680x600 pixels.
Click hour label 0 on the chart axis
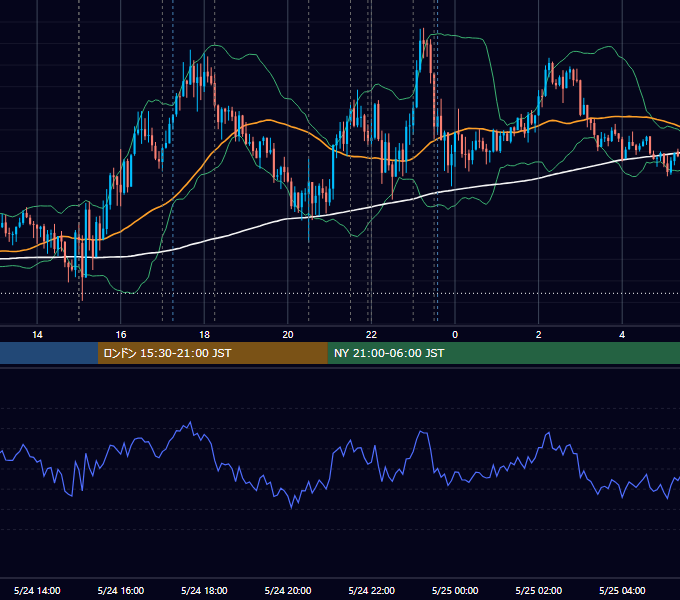tap(455, 335)
